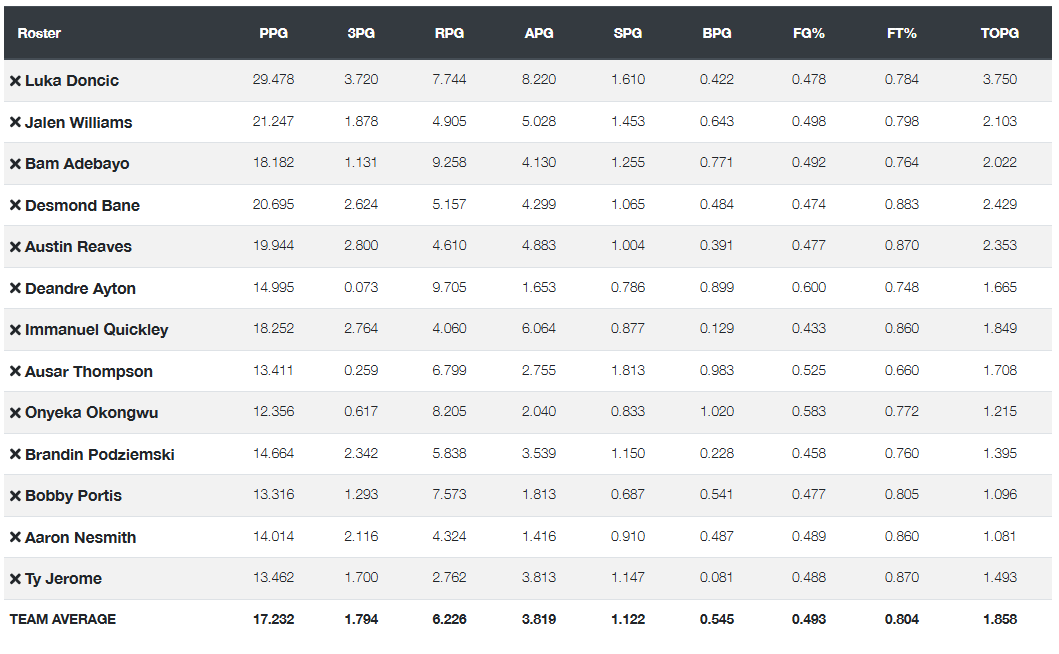Remove Immanuel Quickley using the X icon
This screenshot has height=654, width=1059.
[15, 330]
